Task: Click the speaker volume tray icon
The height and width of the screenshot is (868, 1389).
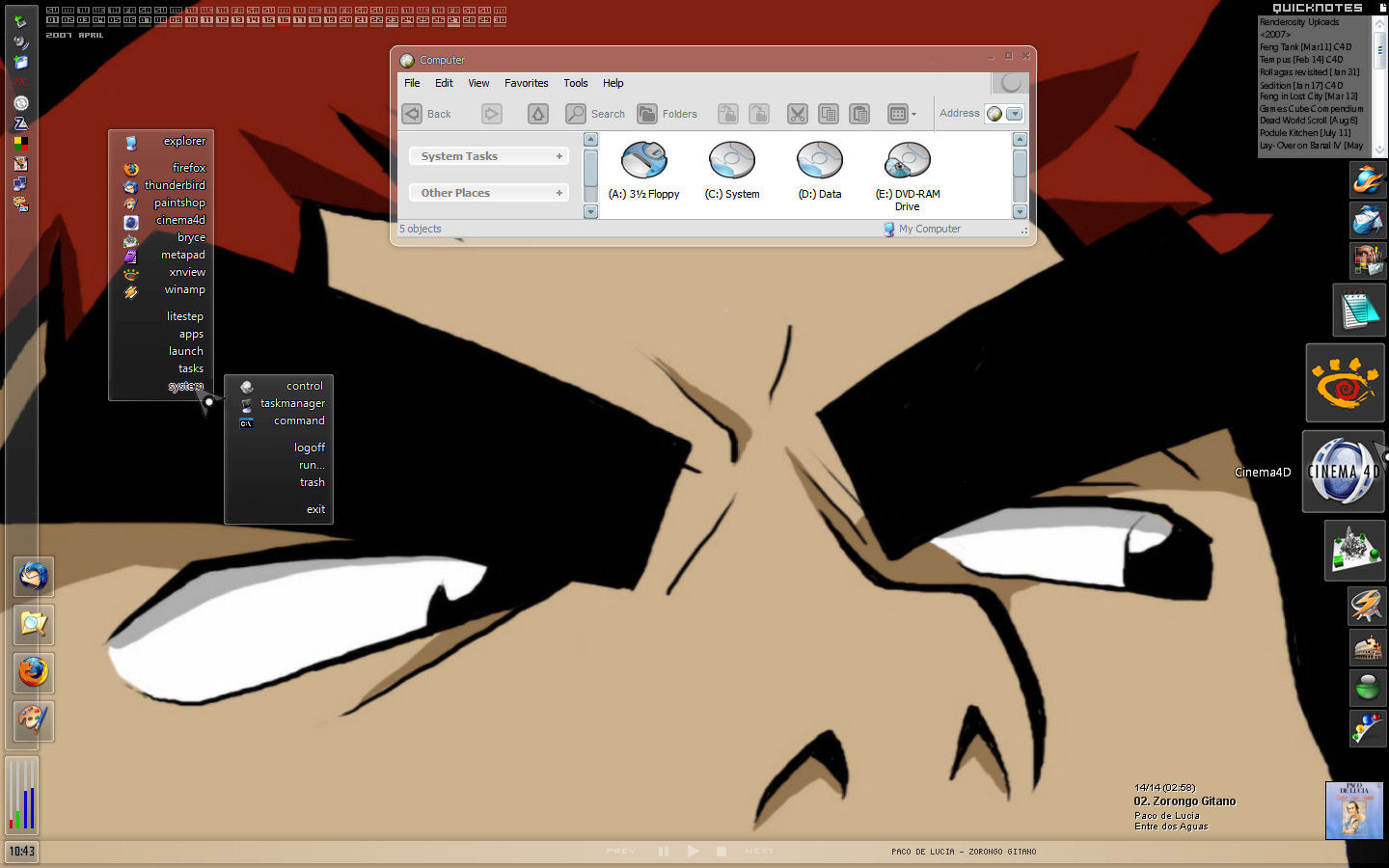Action: click(x=20, y=41)
